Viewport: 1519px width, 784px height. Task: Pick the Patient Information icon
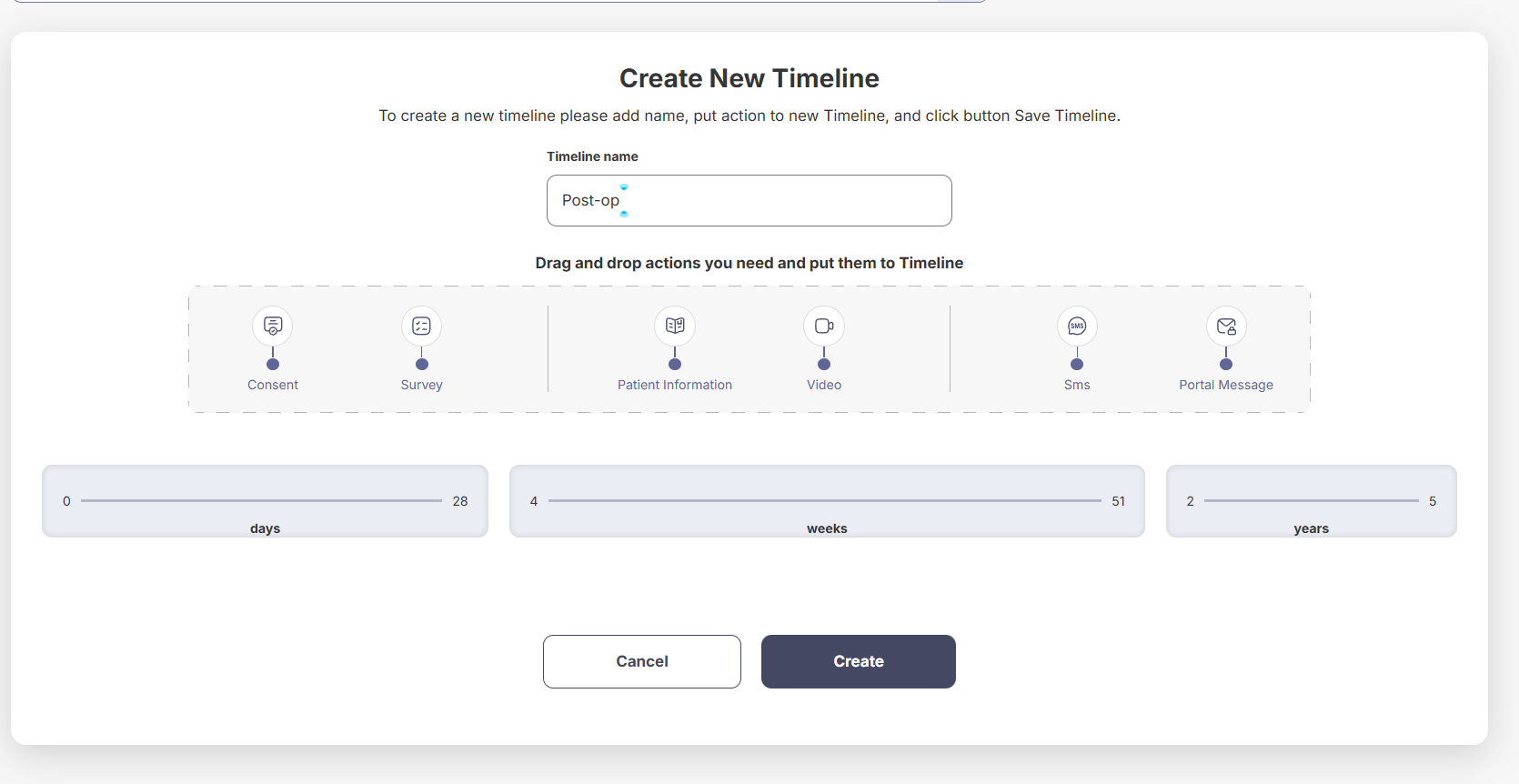pos(675,326)
